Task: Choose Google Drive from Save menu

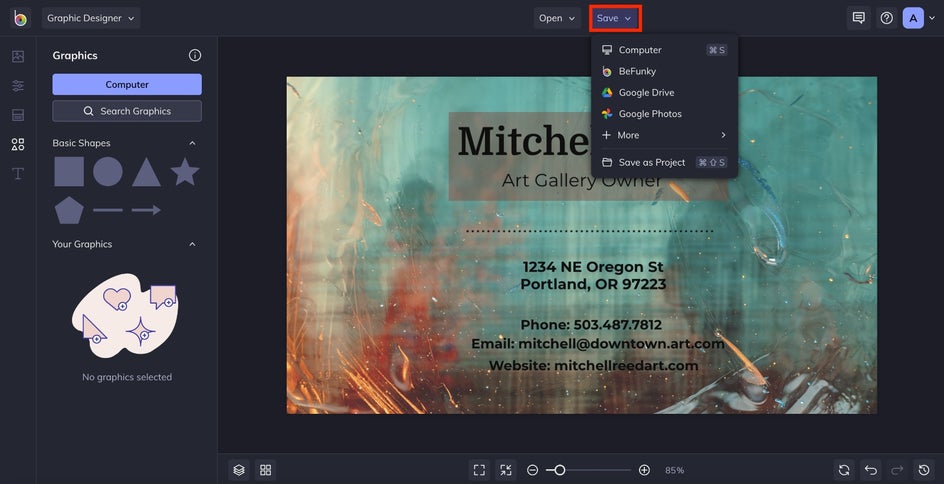Action: coord(646,92)
